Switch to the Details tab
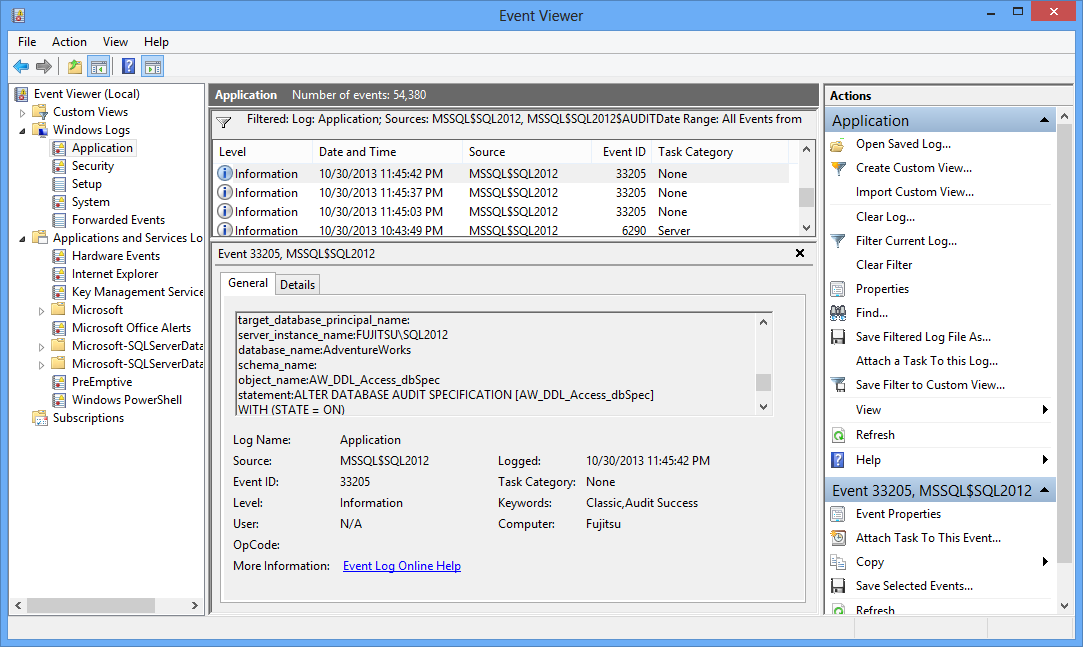 pos(297,284)
